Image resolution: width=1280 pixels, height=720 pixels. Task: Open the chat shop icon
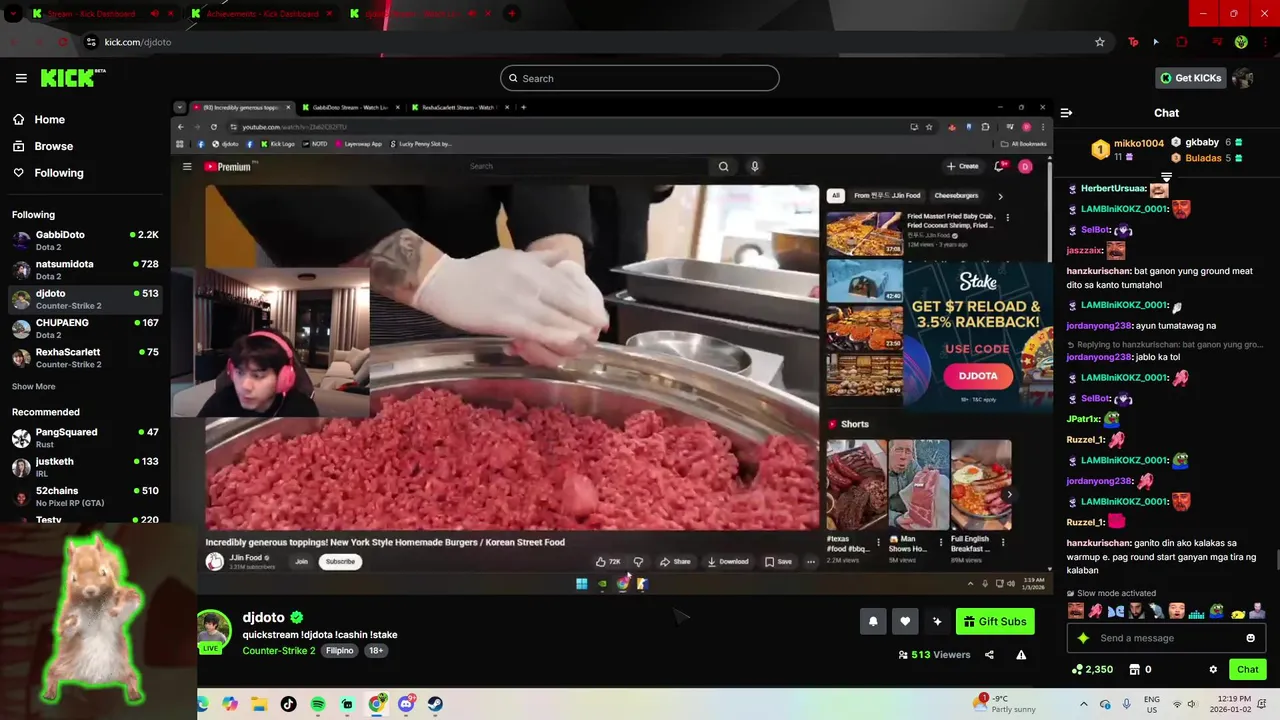point(1135,669)
